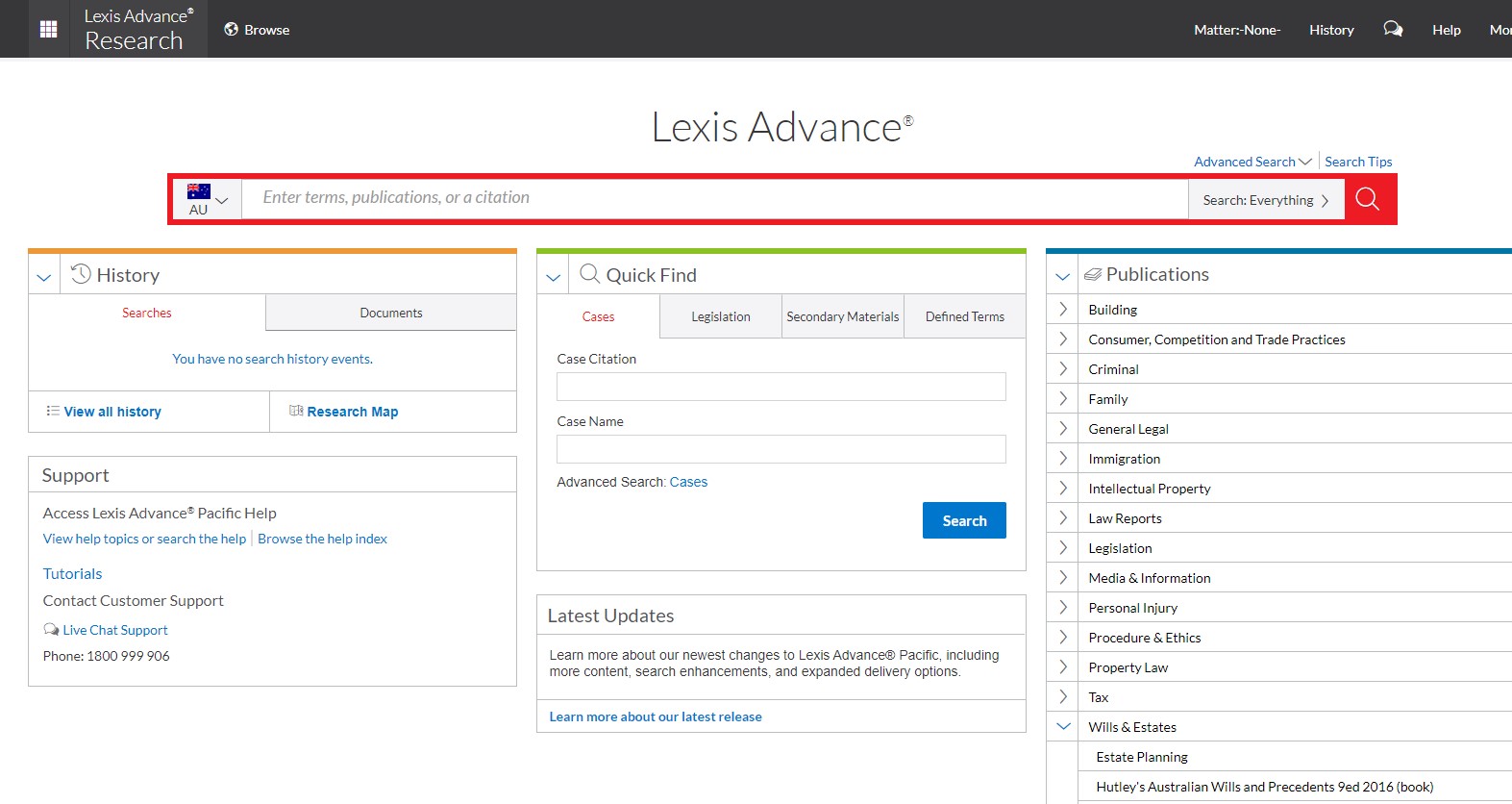Switch to the Documents history tab
Screen dimensions: 1512x804
(391, 313)
